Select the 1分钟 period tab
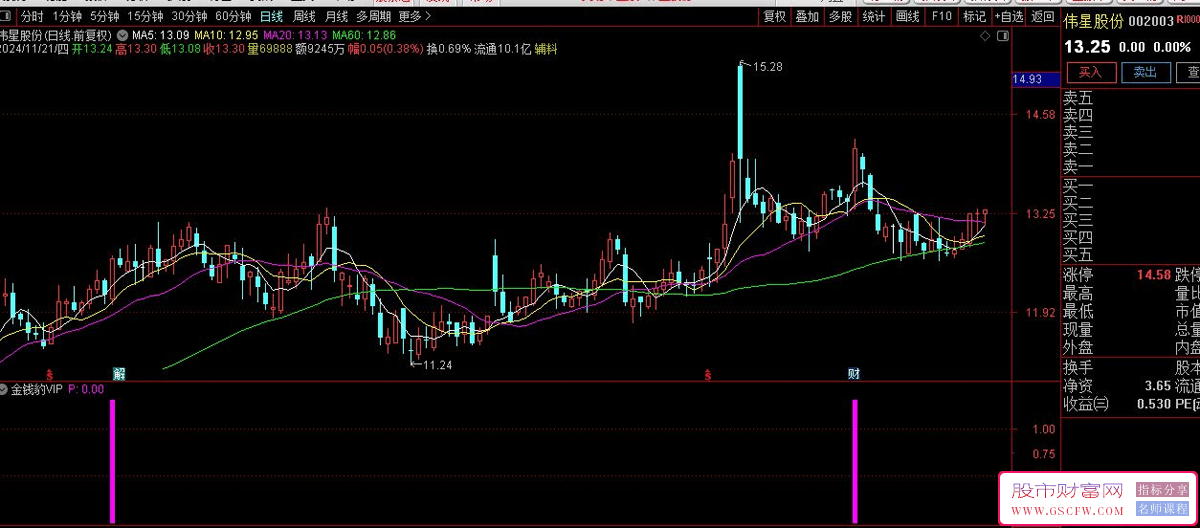This screenshot has width=1200, height=528. point(67,16)
